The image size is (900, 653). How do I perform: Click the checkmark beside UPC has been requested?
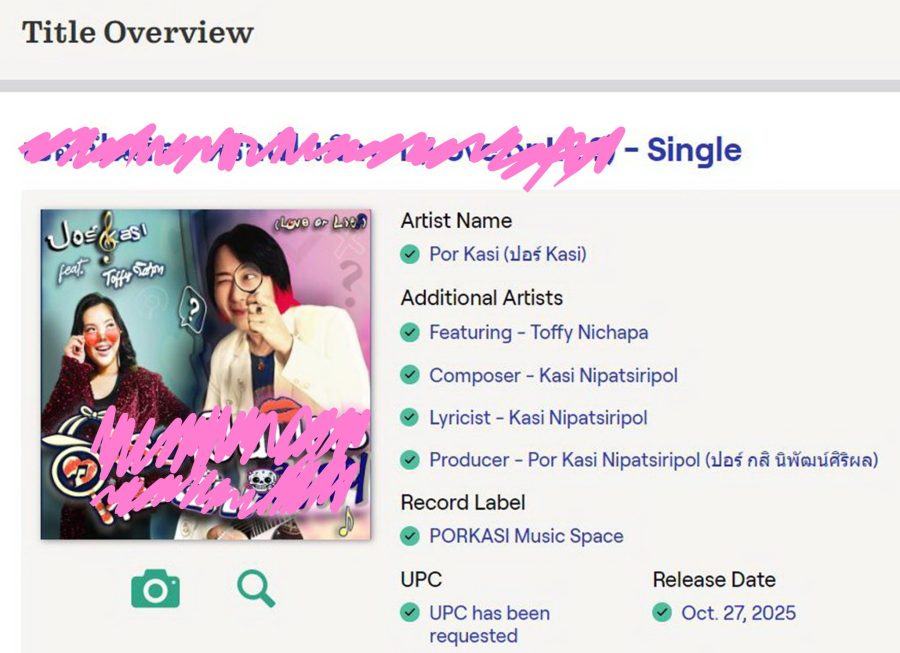(410, 612)
